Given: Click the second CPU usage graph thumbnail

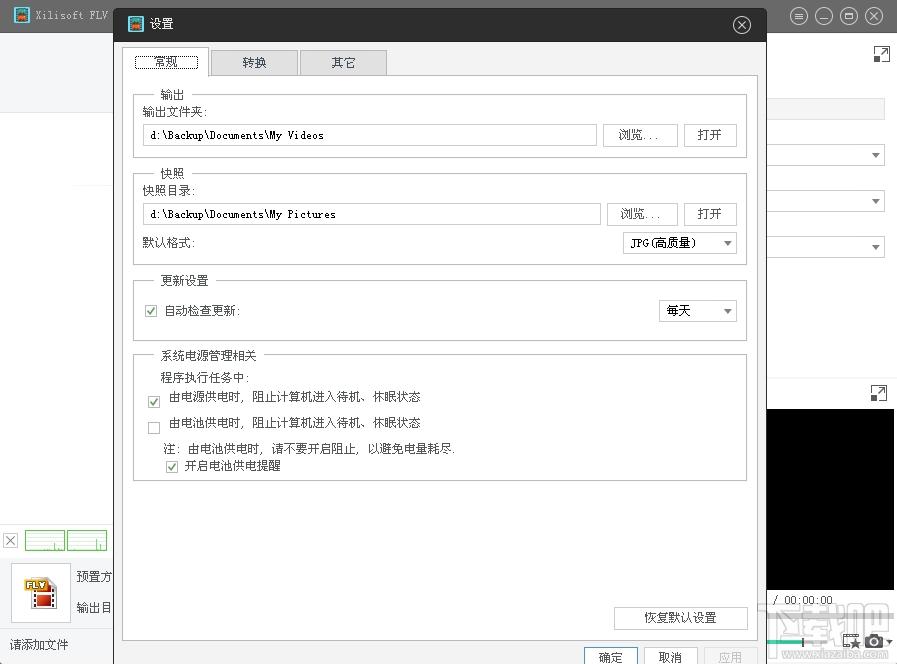Looking at the screenshot, I should 87,540.
